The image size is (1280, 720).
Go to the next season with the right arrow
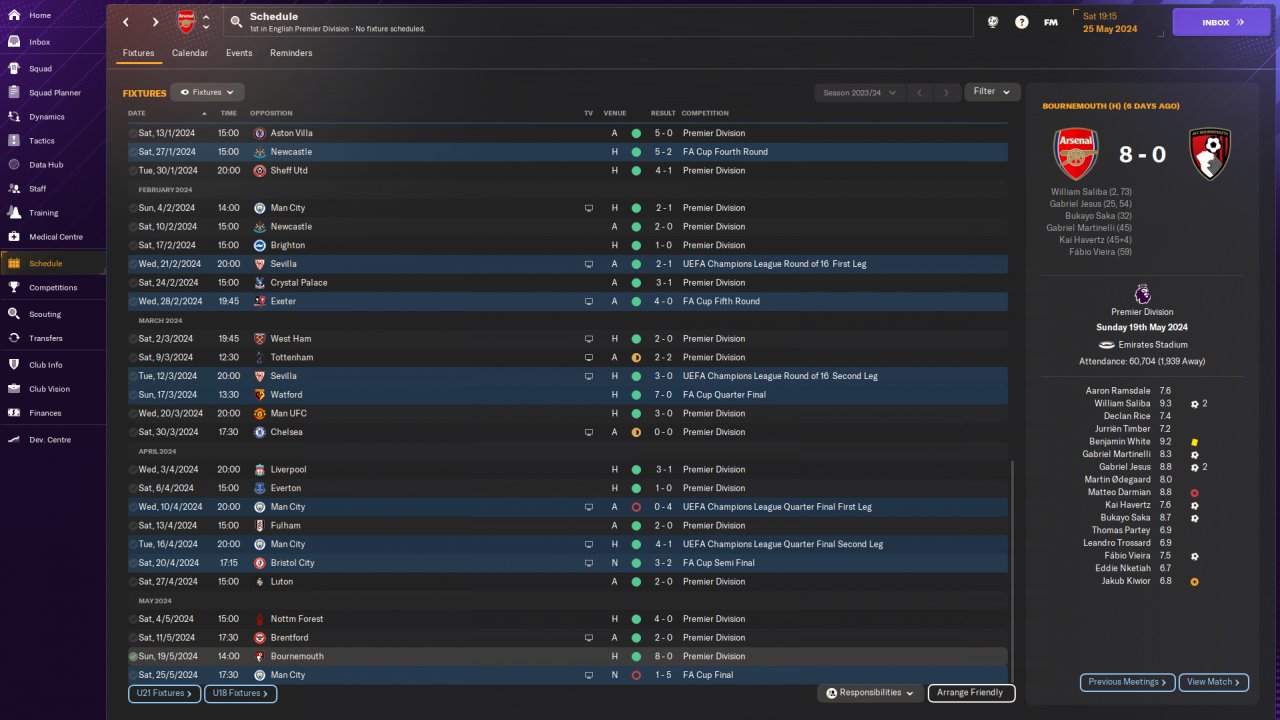coord(946,93)
